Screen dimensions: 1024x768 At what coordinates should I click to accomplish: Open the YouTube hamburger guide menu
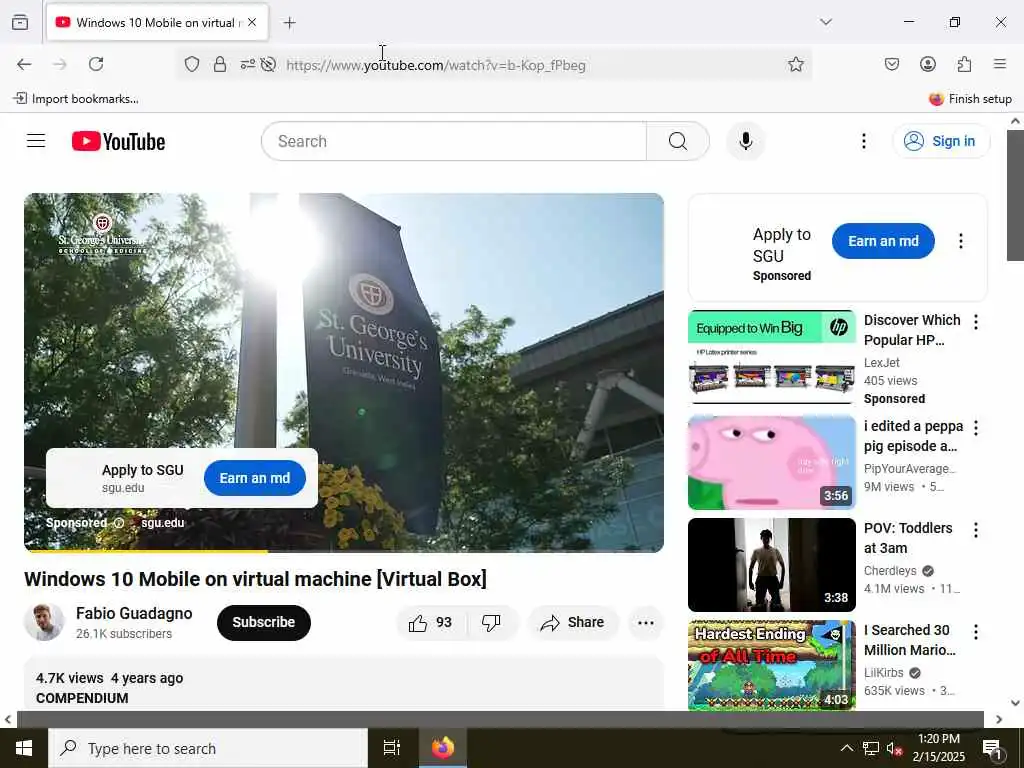pos(36,141)
